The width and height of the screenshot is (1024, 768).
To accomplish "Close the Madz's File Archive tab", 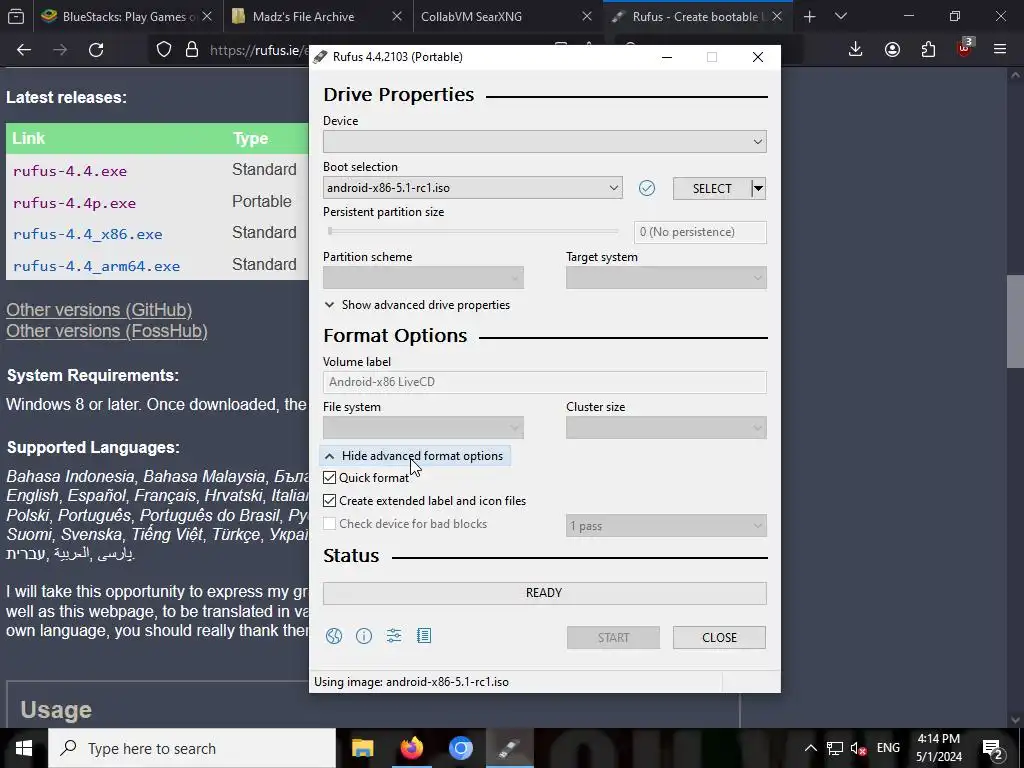I will (x=397, y=17).
